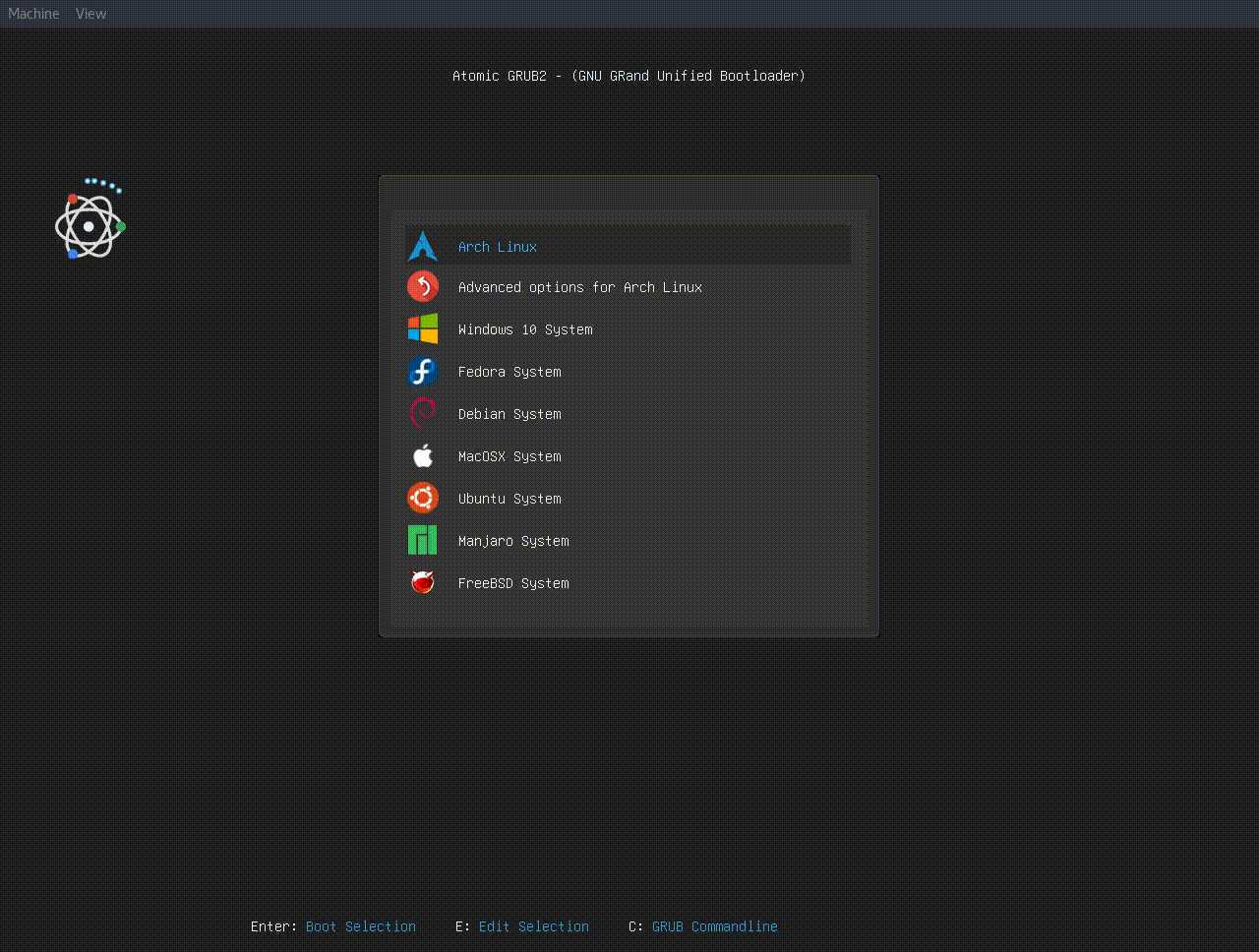The width and height of the screenshot is (1259, 952).
Task: Select the FreeBSD System entry
Action: pyautogui.click(x=628, y=583)
